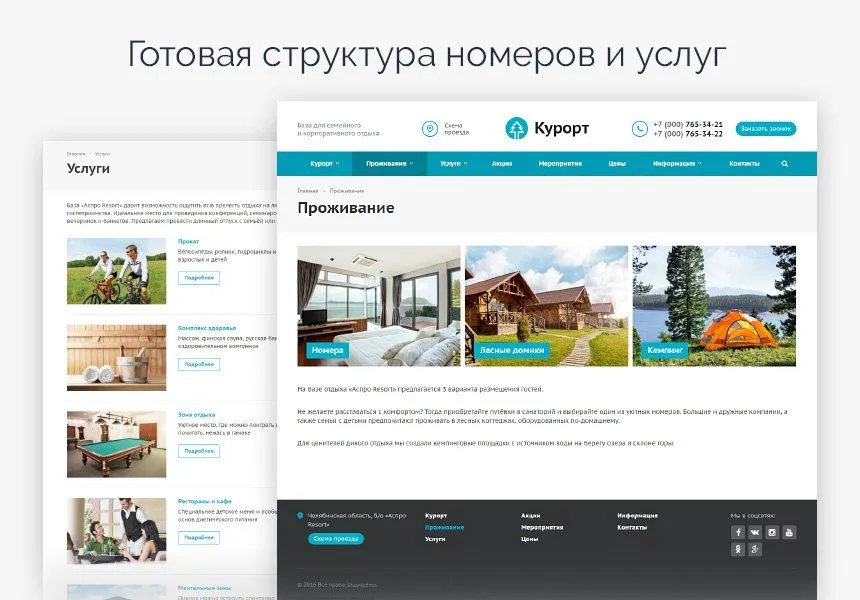
Task: Open the Акции menu item
Action: tap(502, 162)
